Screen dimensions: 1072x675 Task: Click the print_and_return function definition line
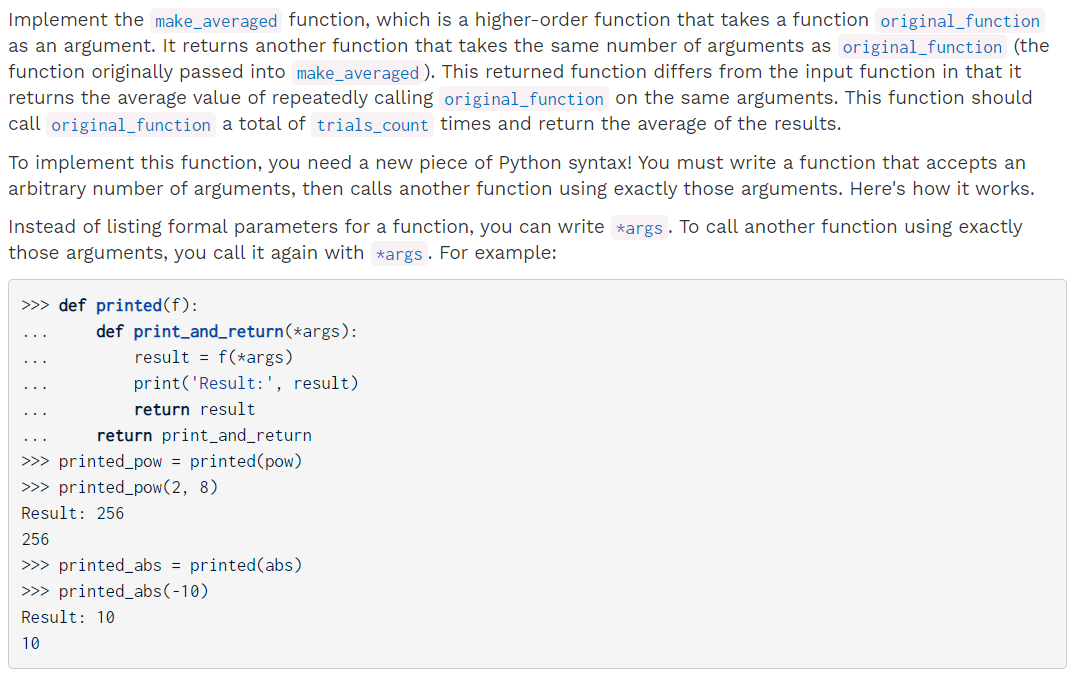[227, 331]
